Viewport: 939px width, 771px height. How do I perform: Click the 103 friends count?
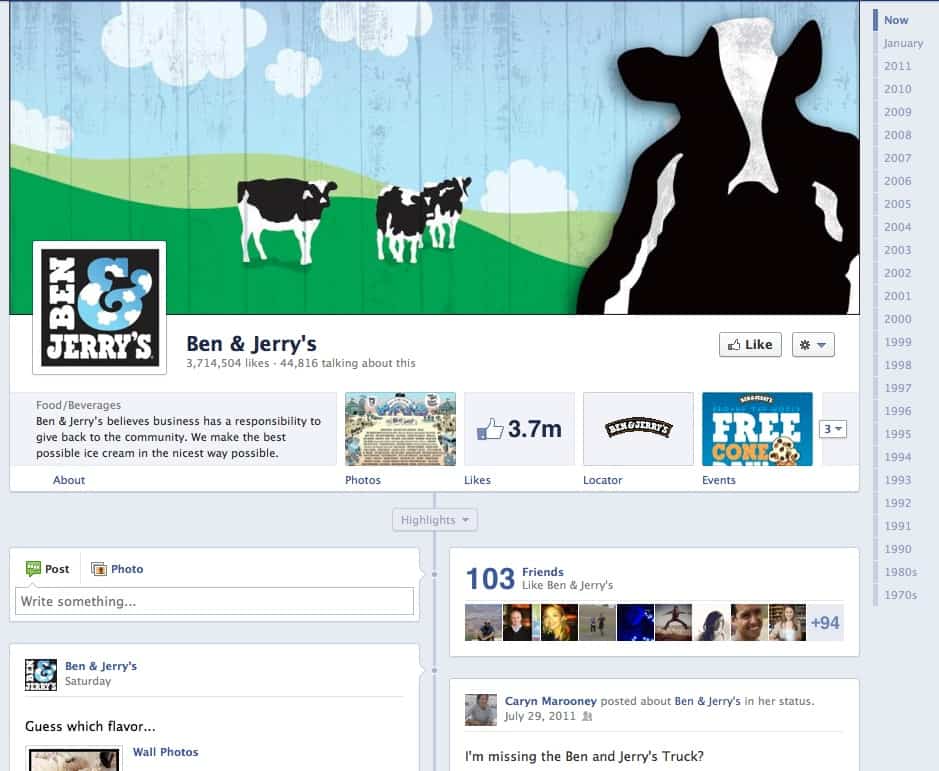click(x=490, y=579)
